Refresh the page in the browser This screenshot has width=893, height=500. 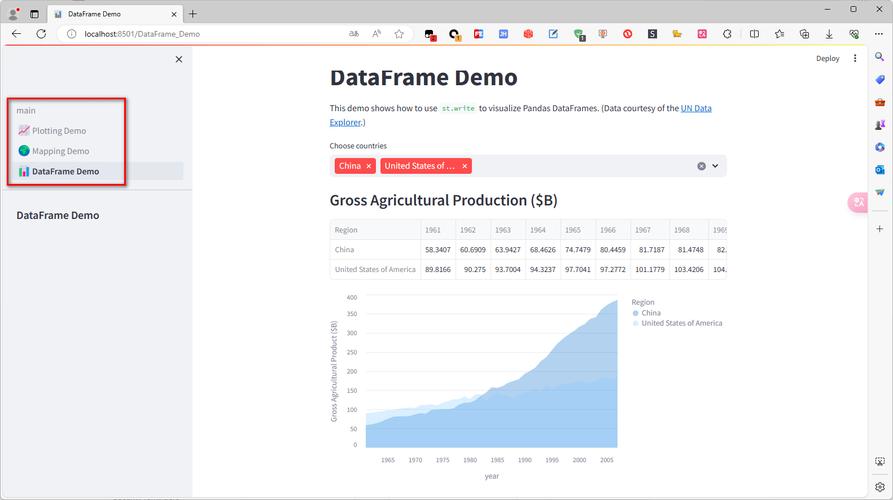pos(41,34)
